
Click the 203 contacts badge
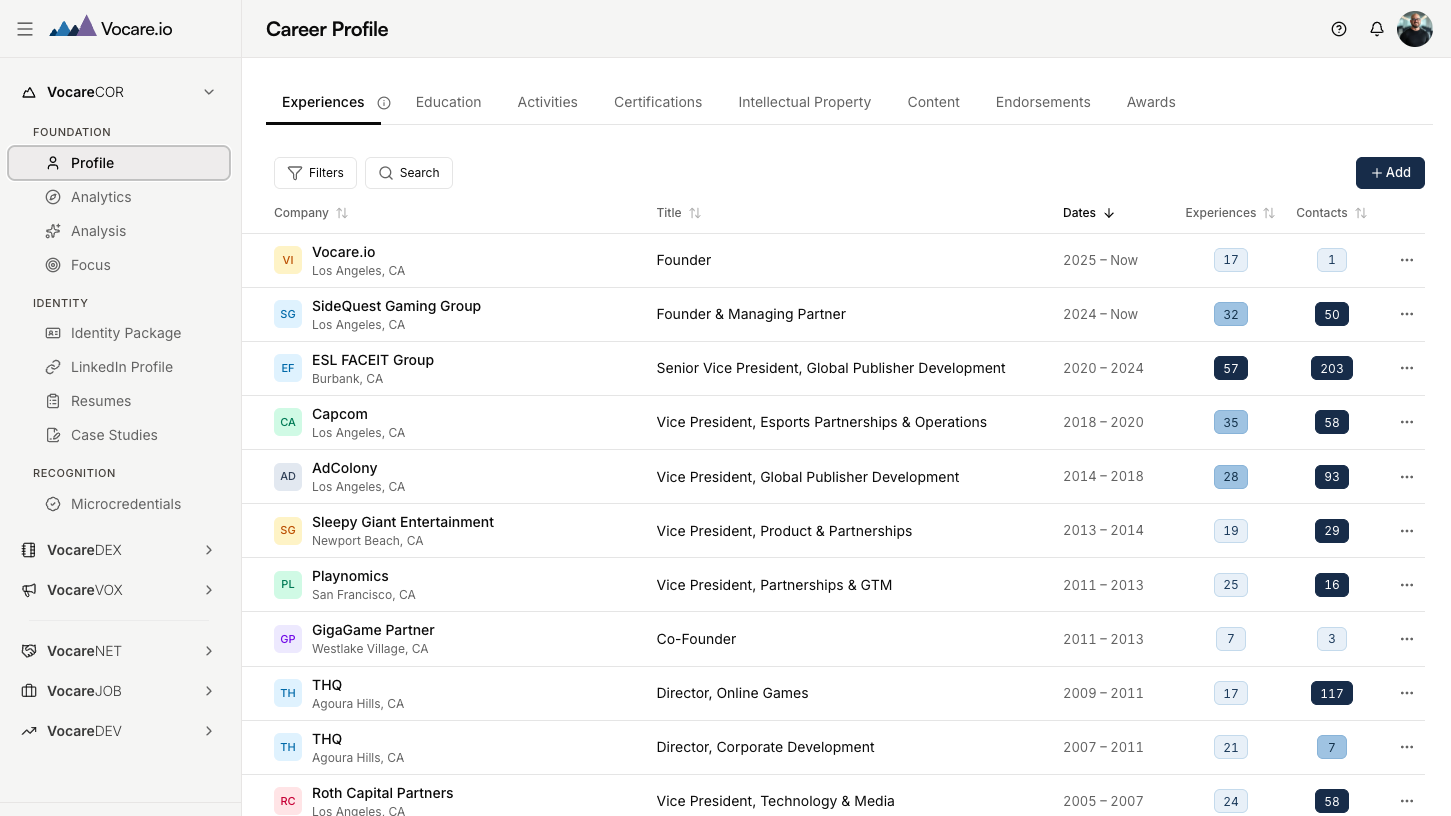[1332, 368]
